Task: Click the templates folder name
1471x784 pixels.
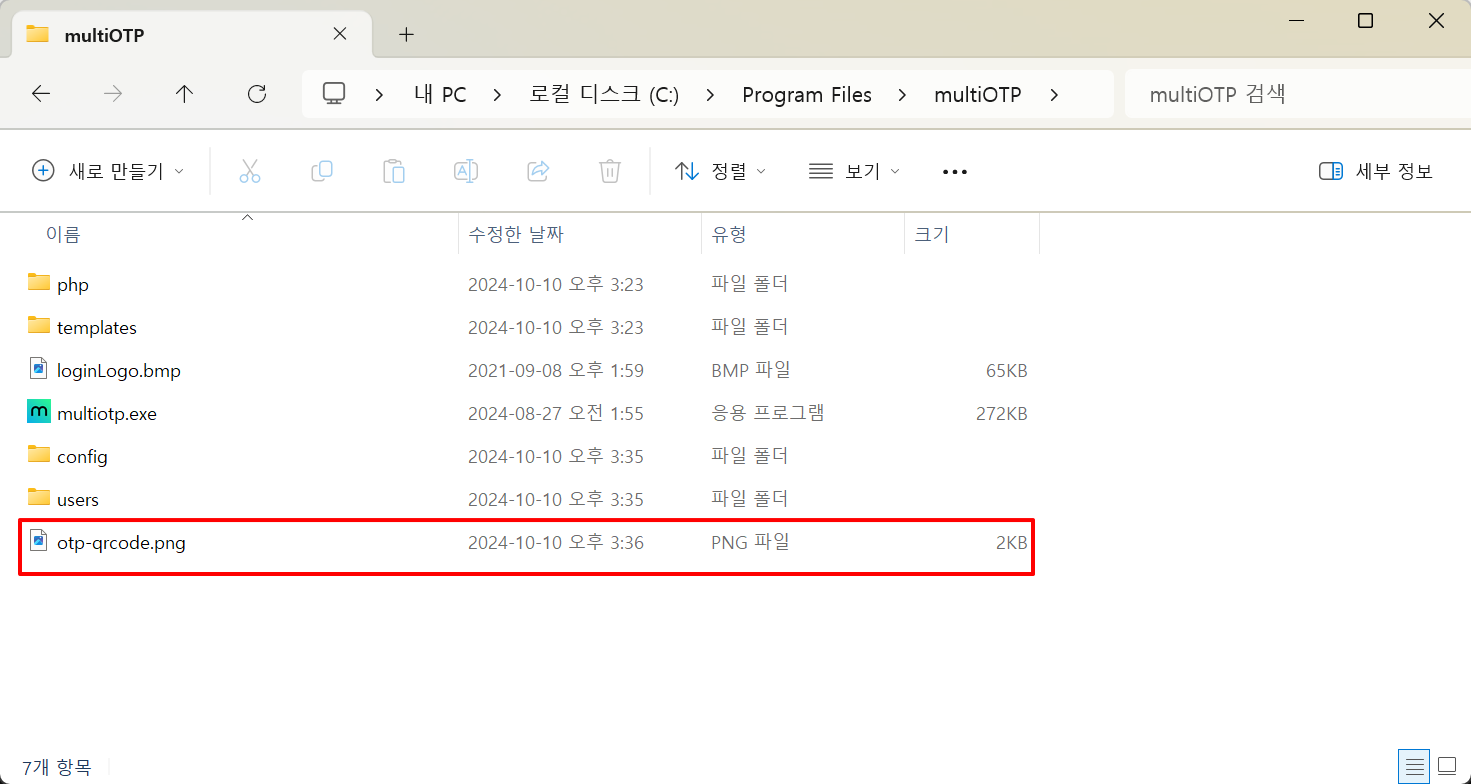Action: pos(97,328)
